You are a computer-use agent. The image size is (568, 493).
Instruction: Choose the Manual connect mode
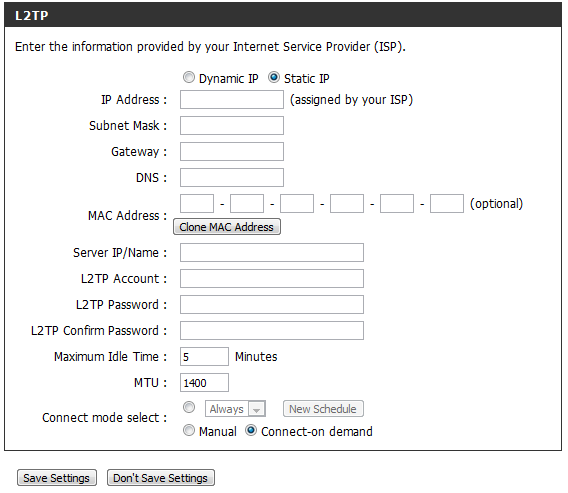coord(188,431)
